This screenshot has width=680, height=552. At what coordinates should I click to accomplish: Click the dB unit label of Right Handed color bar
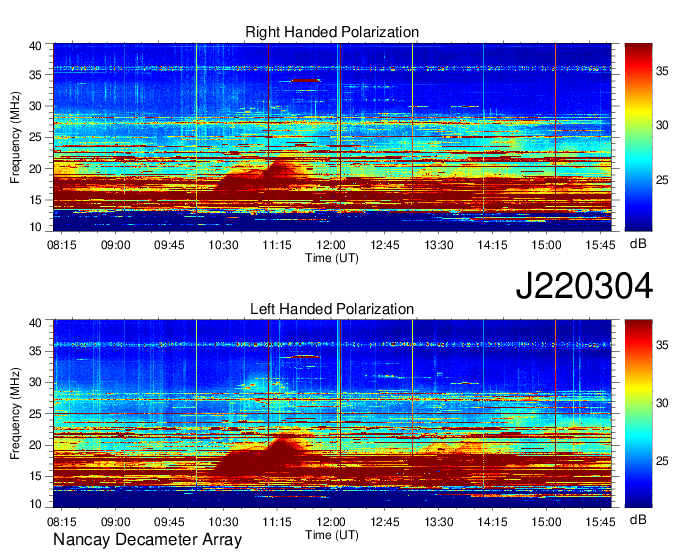[x=638, y=244]
